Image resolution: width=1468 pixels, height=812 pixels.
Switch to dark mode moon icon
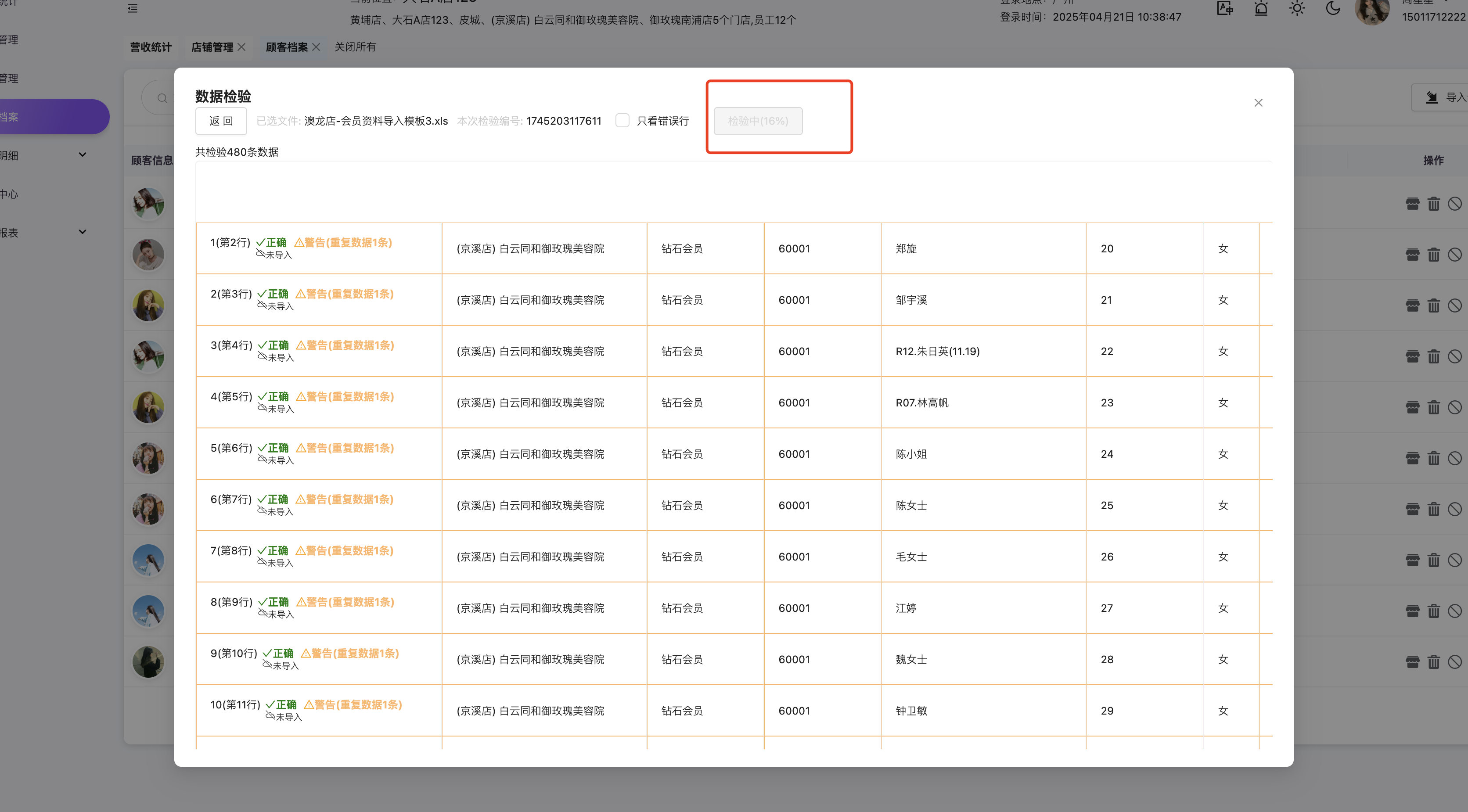pyautogui.click(x=1333, y=8)
